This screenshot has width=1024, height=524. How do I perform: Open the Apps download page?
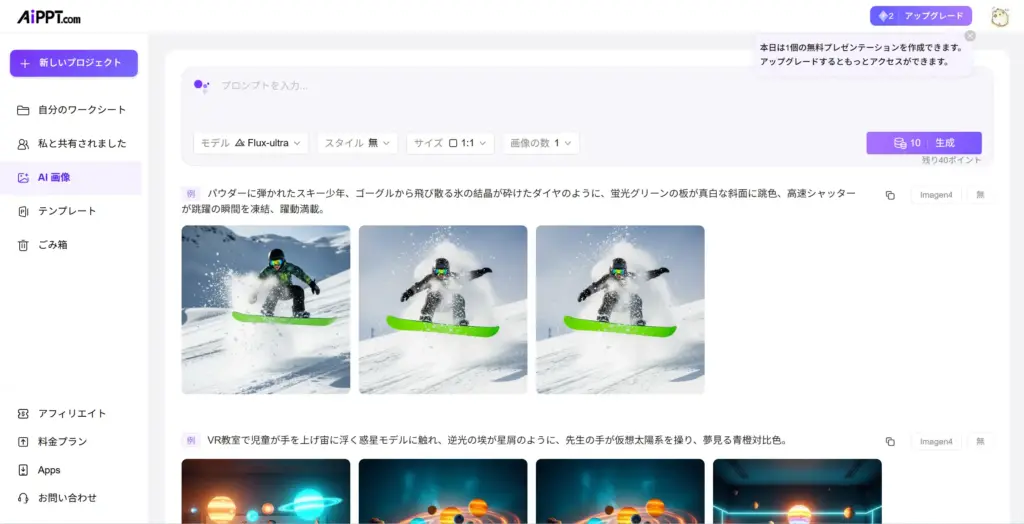pos(49,470)
